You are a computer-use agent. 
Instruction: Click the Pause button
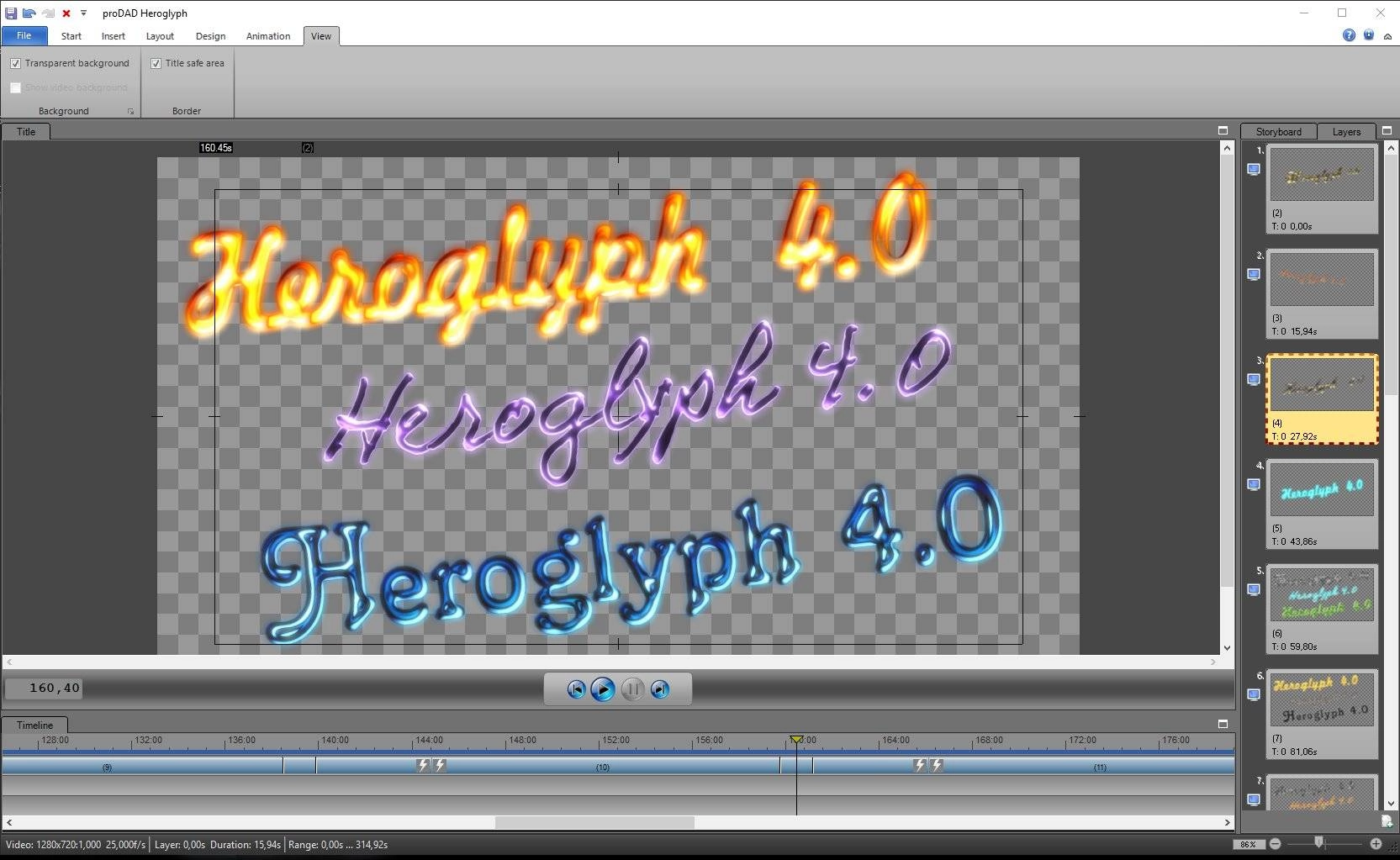(632, 689)
